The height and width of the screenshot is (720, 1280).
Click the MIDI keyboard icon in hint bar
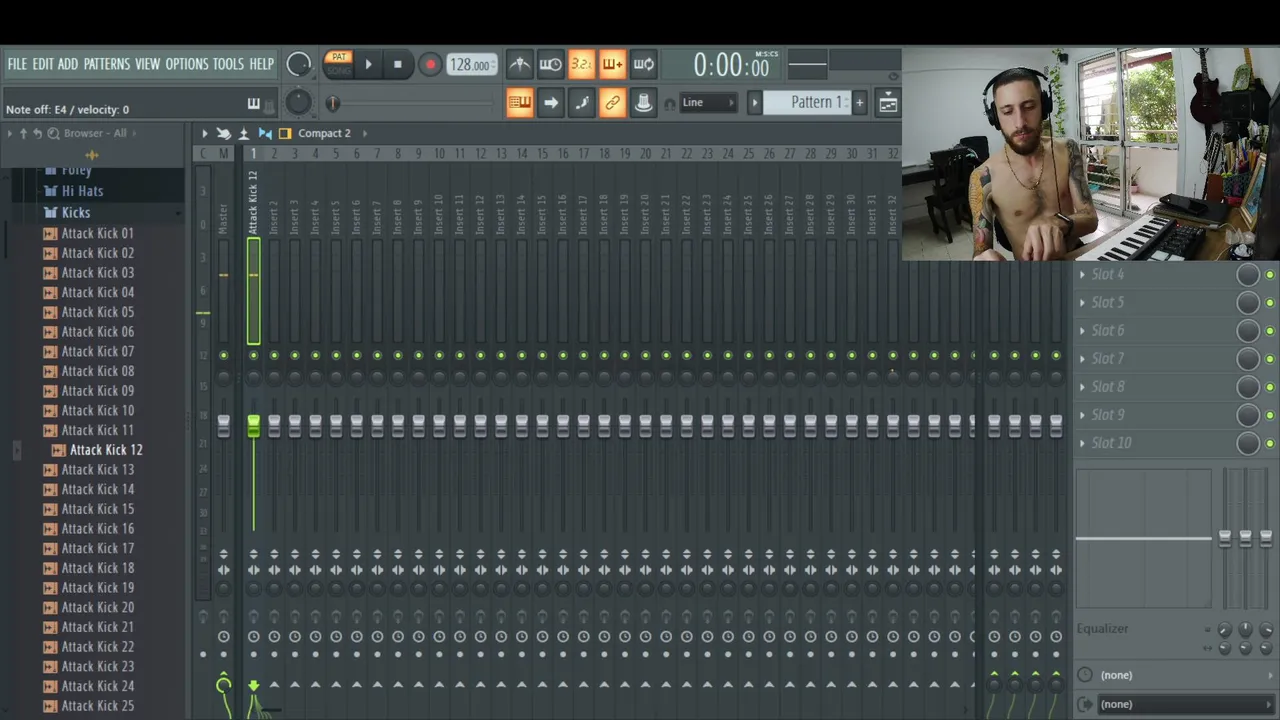pos(253,104)
